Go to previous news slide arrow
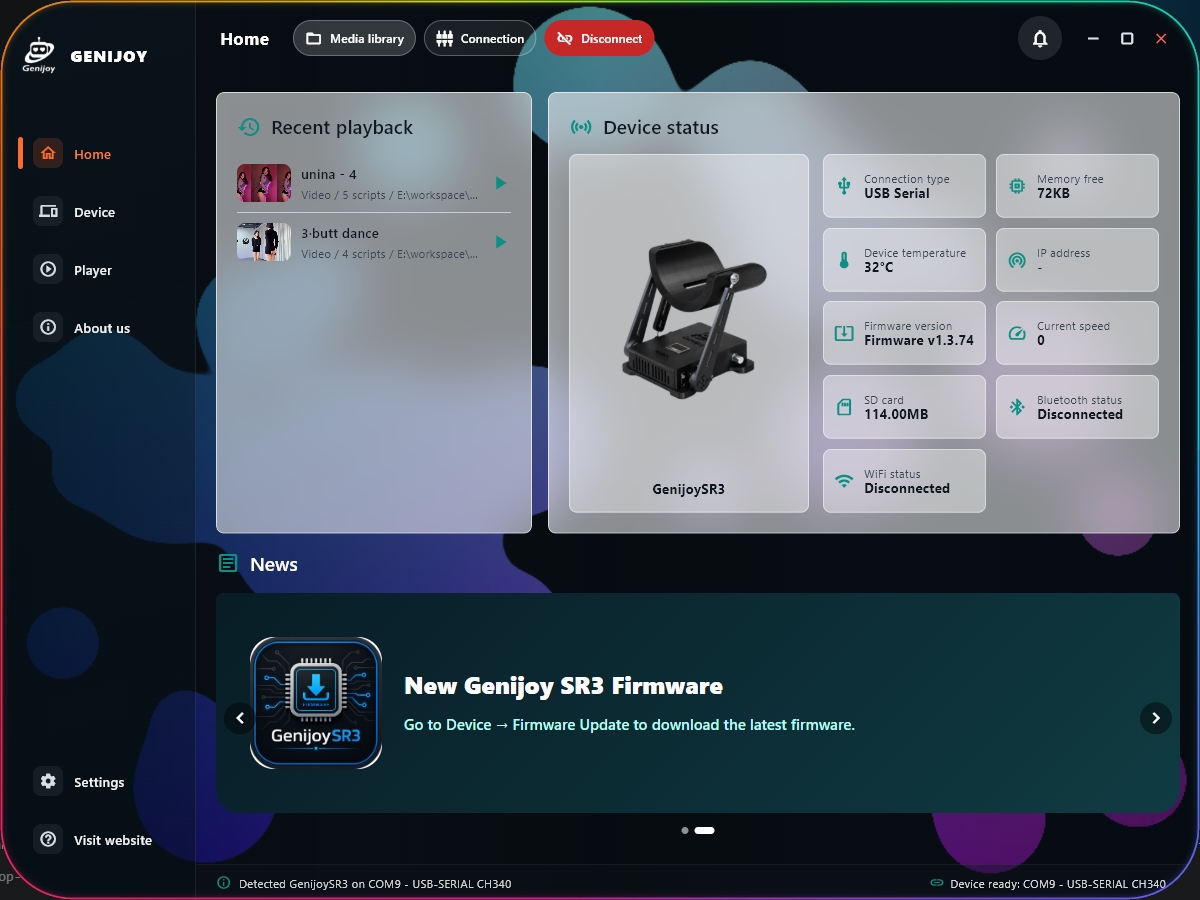This screenshot has height=900, width=1200. 240,718
